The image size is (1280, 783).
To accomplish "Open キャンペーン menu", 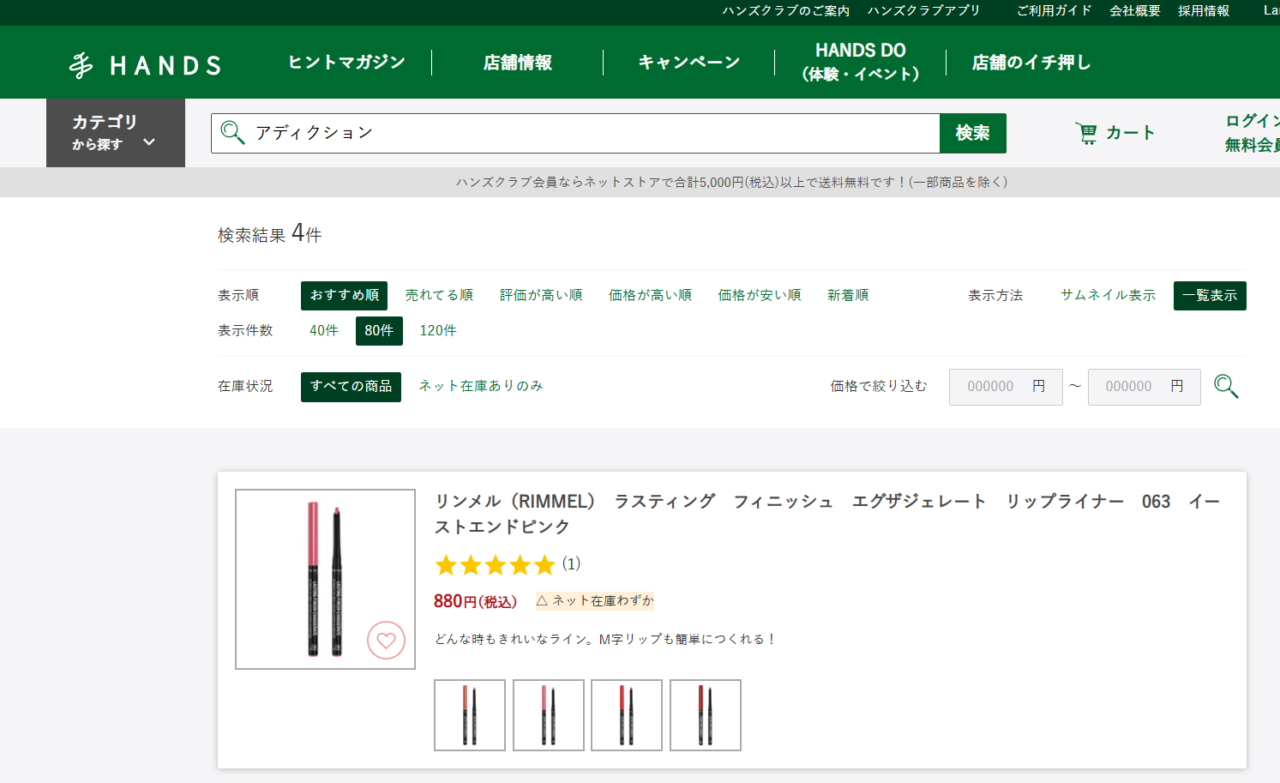I will 689,62.
